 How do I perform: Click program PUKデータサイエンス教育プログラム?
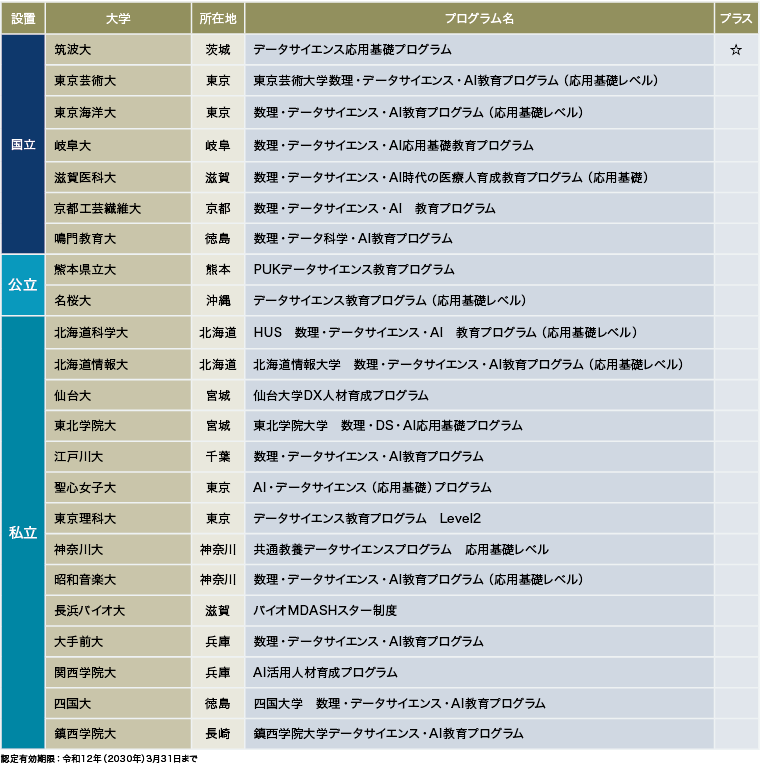click(354, 270)
